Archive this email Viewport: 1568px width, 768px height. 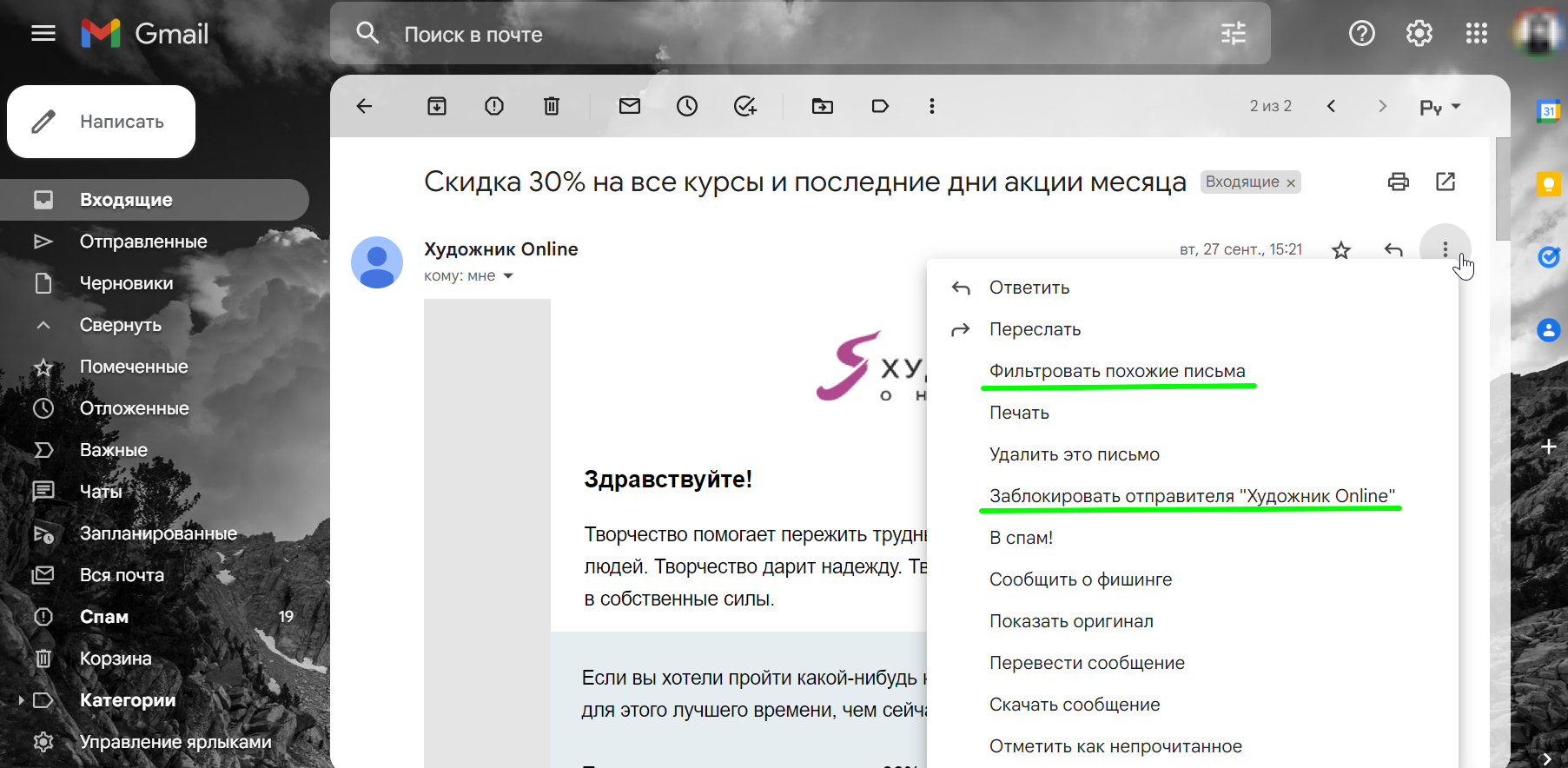click(437, 106)
